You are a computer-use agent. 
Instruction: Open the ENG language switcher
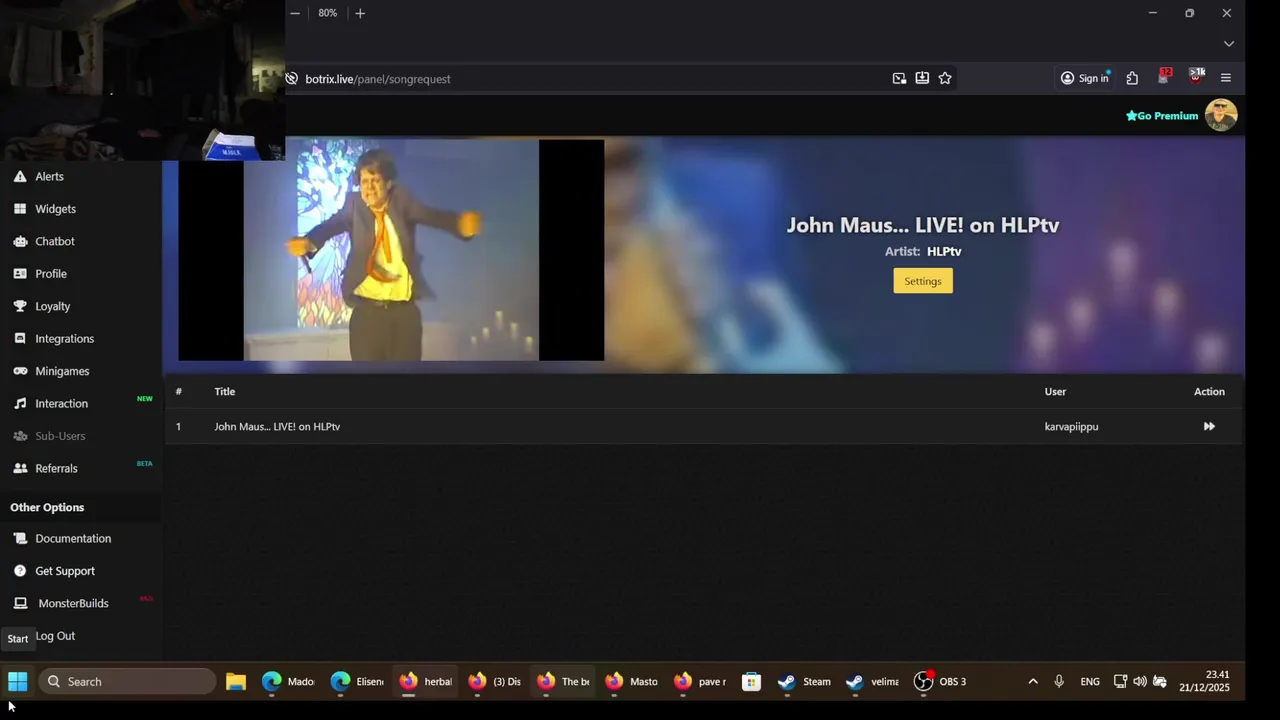click(x=1090, y=682)
